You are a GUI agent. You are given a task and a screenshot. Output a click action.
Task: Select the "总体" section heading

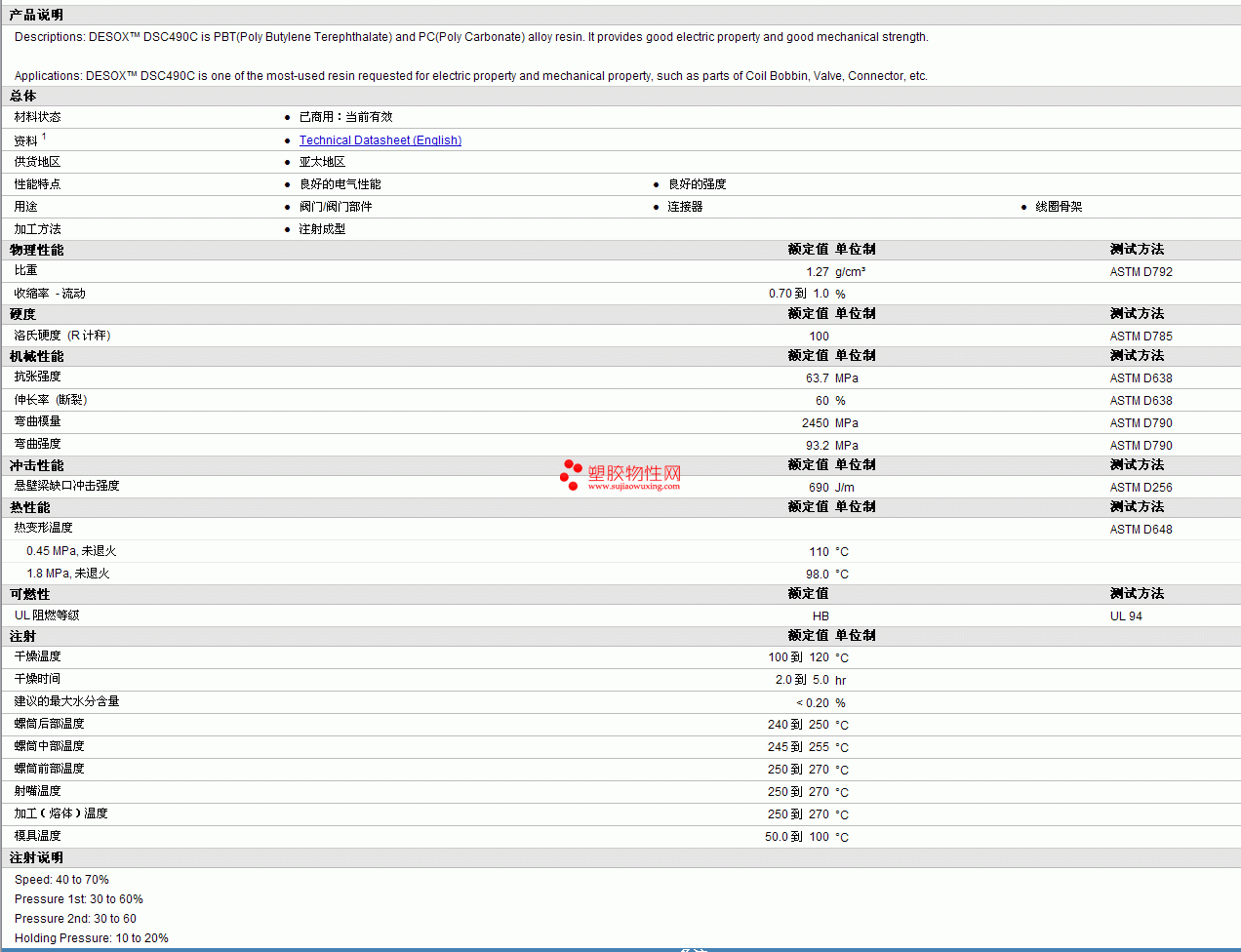[x=23, y=96]
